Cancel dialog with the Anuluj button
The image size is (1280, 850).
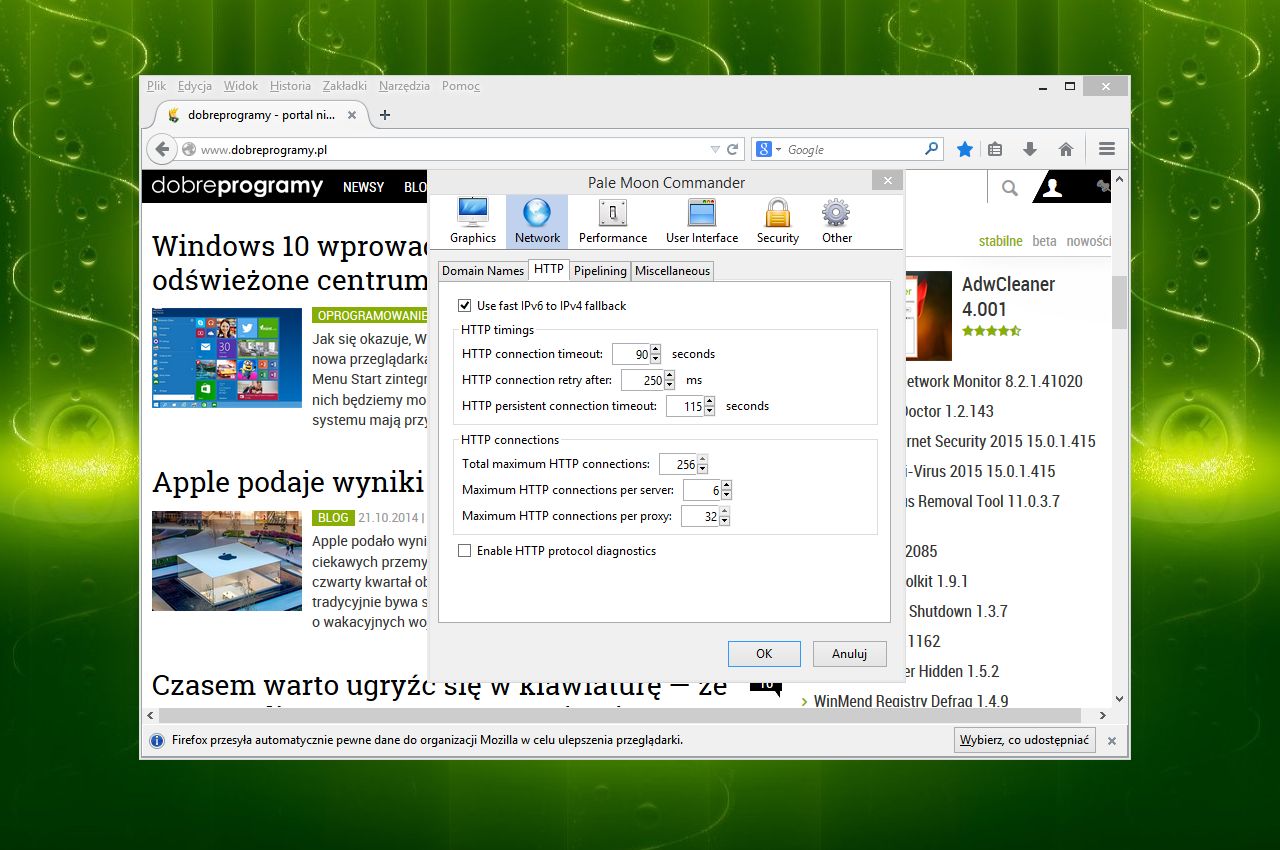coord(849,654)
